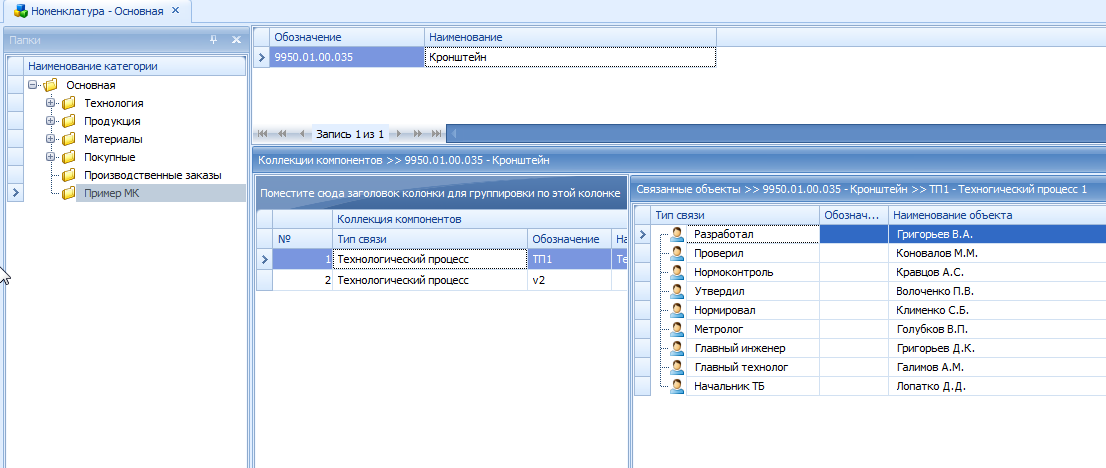Image resolution: width=1106 pixels, height=468 pixels.
Task: Click the Кронштейн name cell
Action: [x=570, y=56]
